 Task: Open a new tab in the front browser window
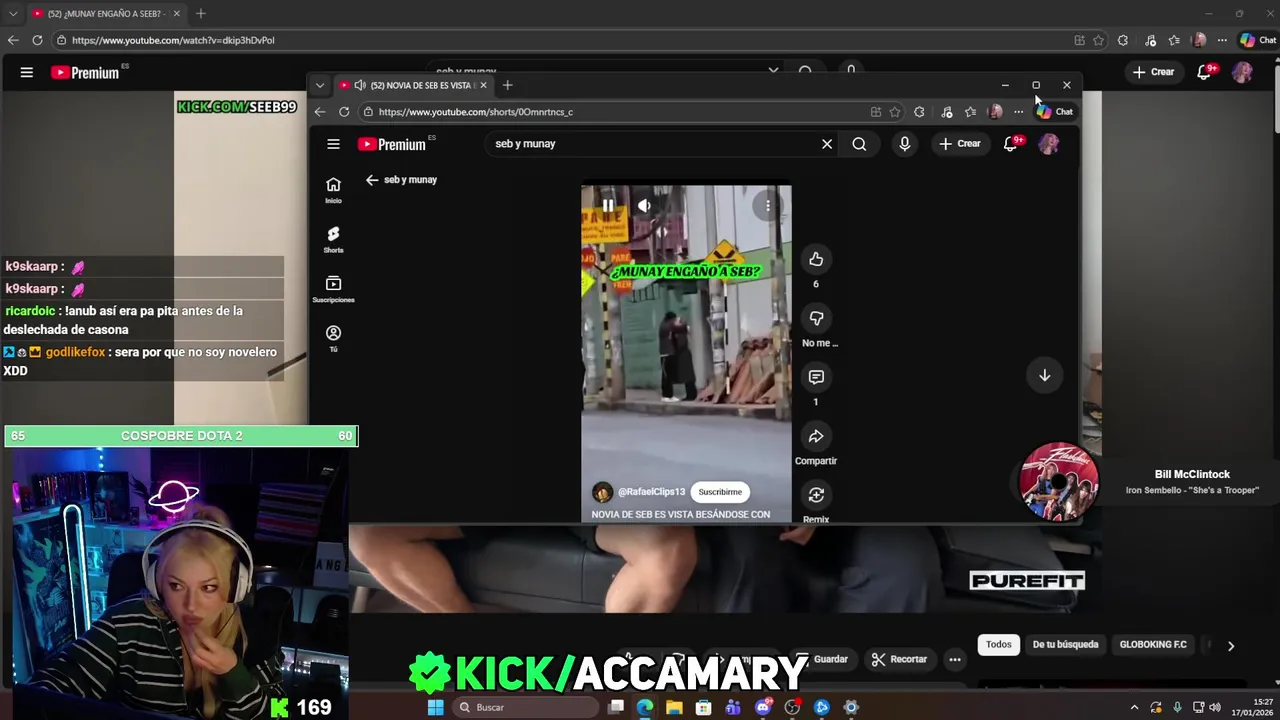[507, 85]
